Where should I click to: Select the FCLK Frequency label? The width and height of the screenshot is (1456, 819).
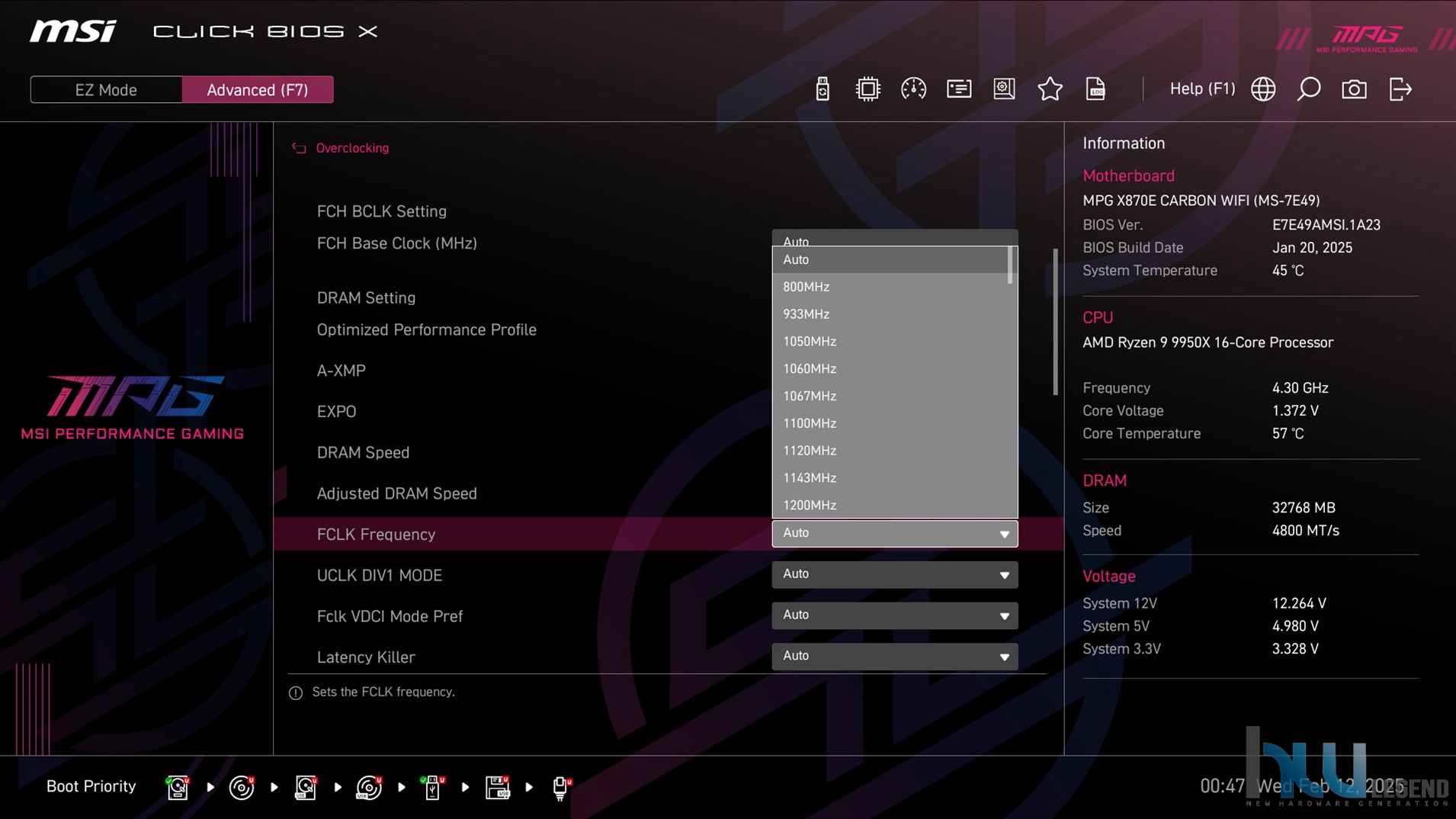[376, 535]
